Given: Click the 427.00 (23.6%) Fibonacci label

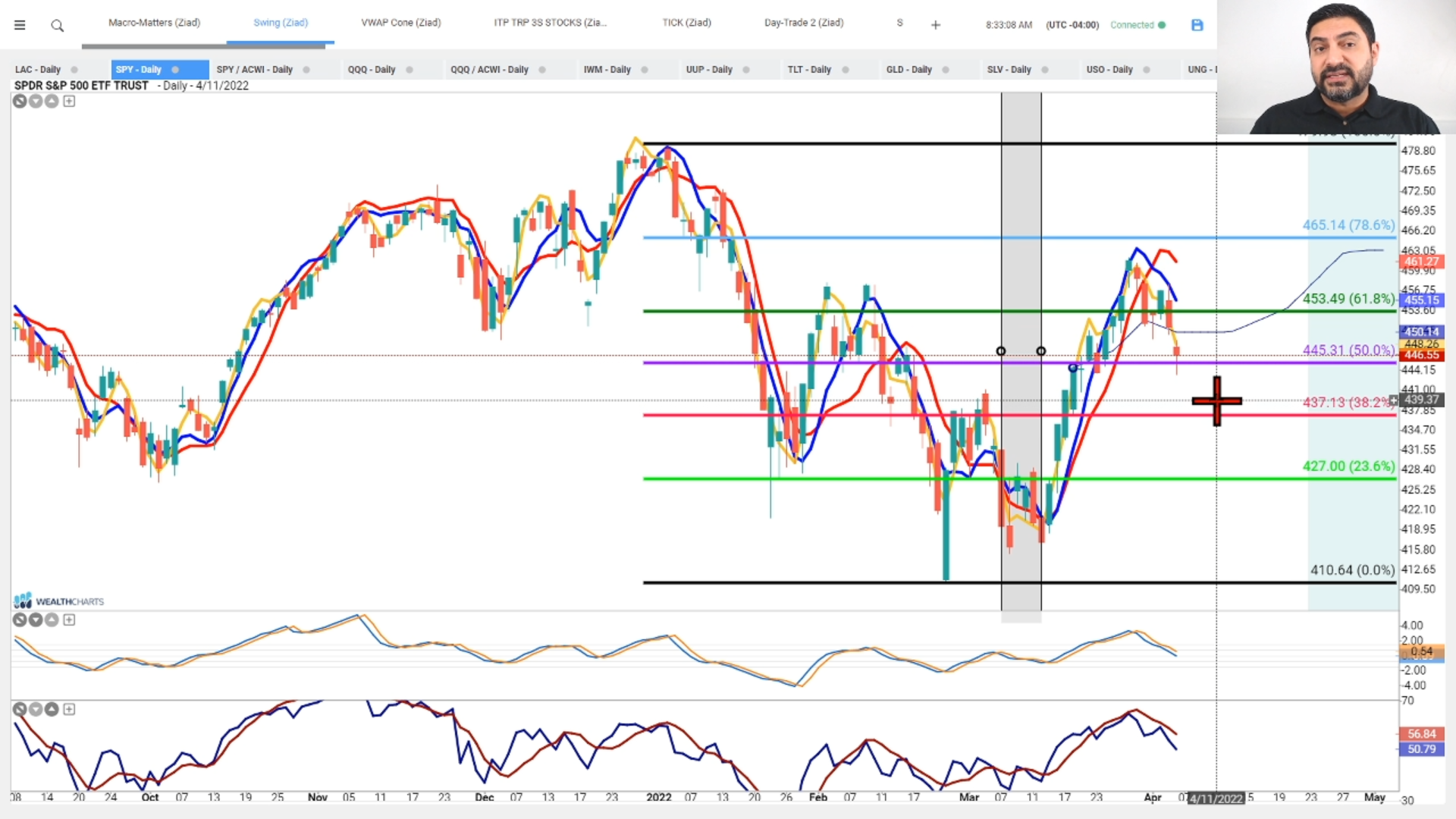Looking at the screenshot, I should pos(1348,466).
